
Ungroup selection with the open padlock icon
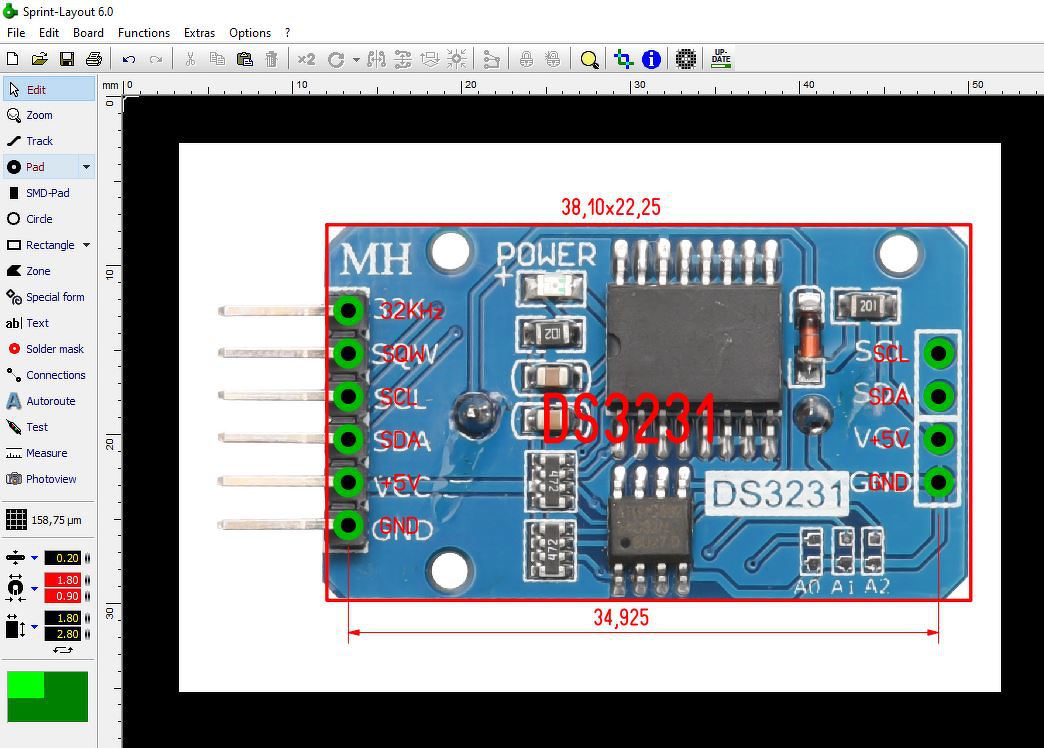pyautogui.click(x=553, y=59)
